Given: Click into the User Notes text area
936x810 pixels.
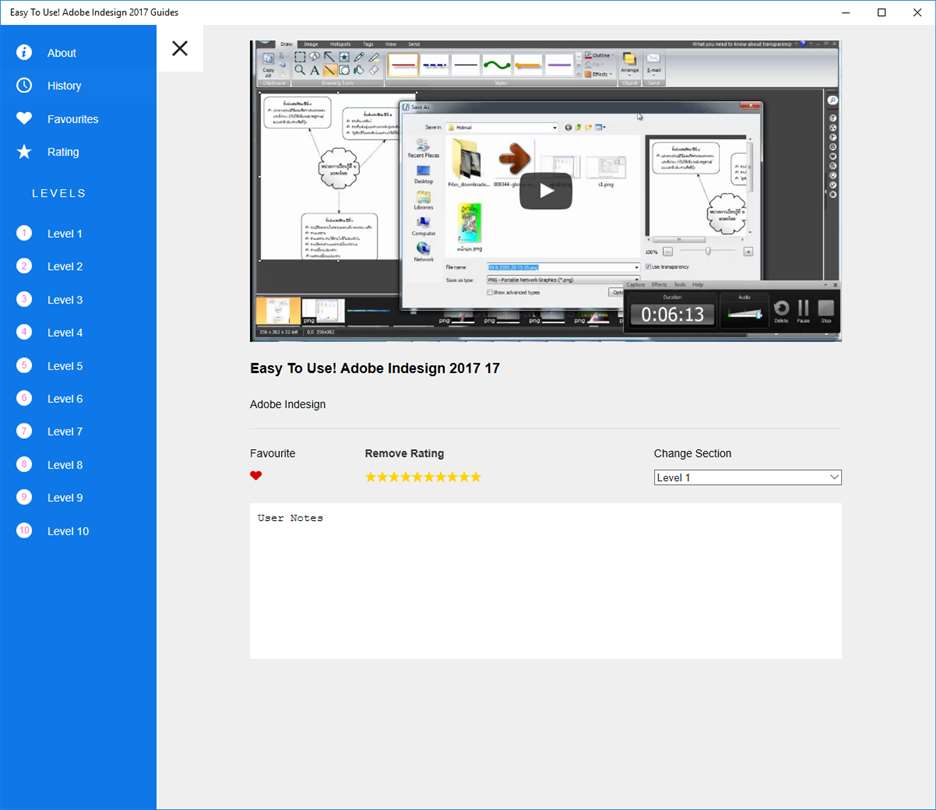Looking at the screenshot, I should point(546,581).
